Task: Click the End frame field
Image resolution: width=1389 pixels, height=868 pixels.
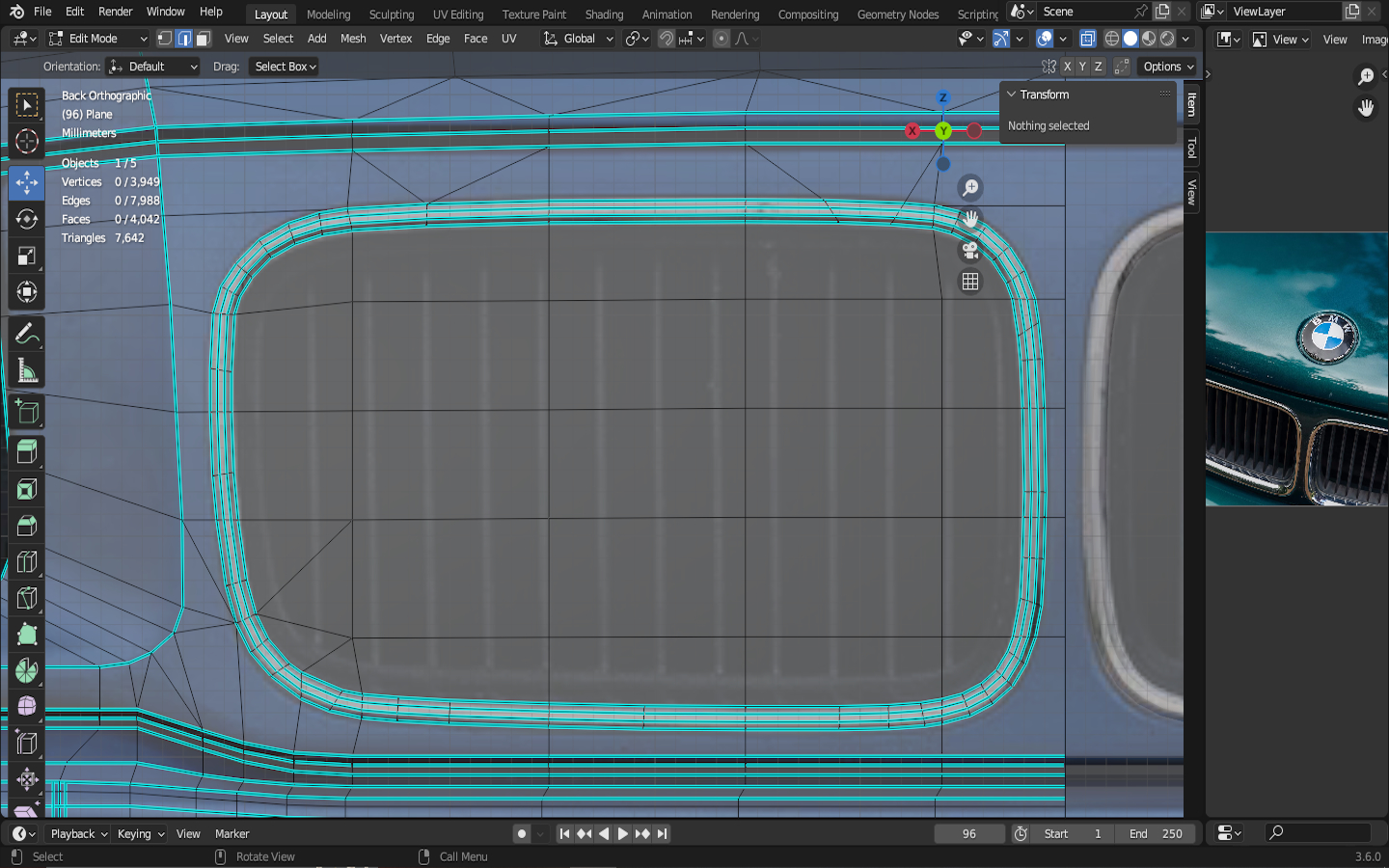Action: tap(1156, 833)
